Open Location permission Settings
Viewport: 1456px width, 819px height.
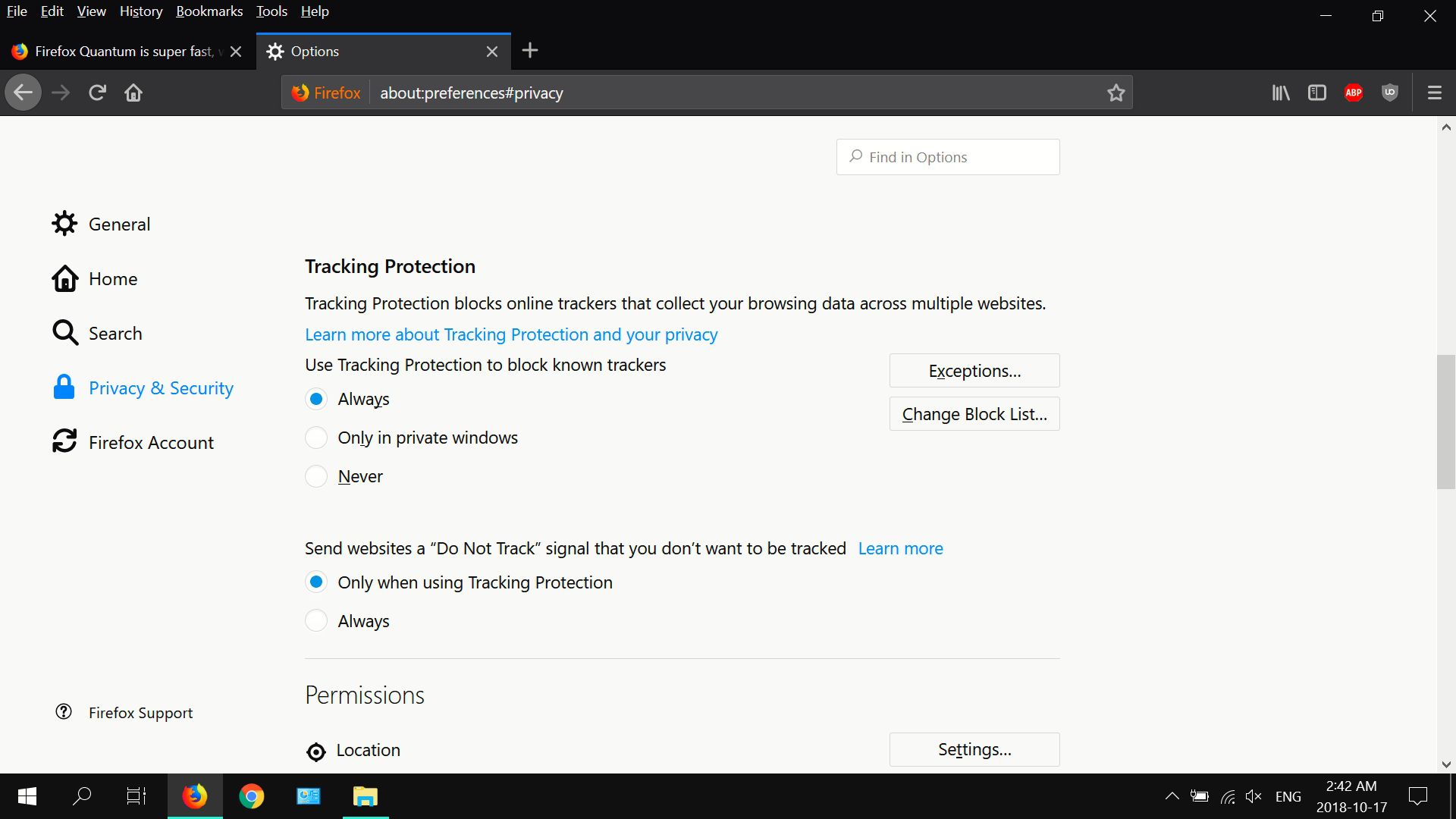[x=974, y=749]
